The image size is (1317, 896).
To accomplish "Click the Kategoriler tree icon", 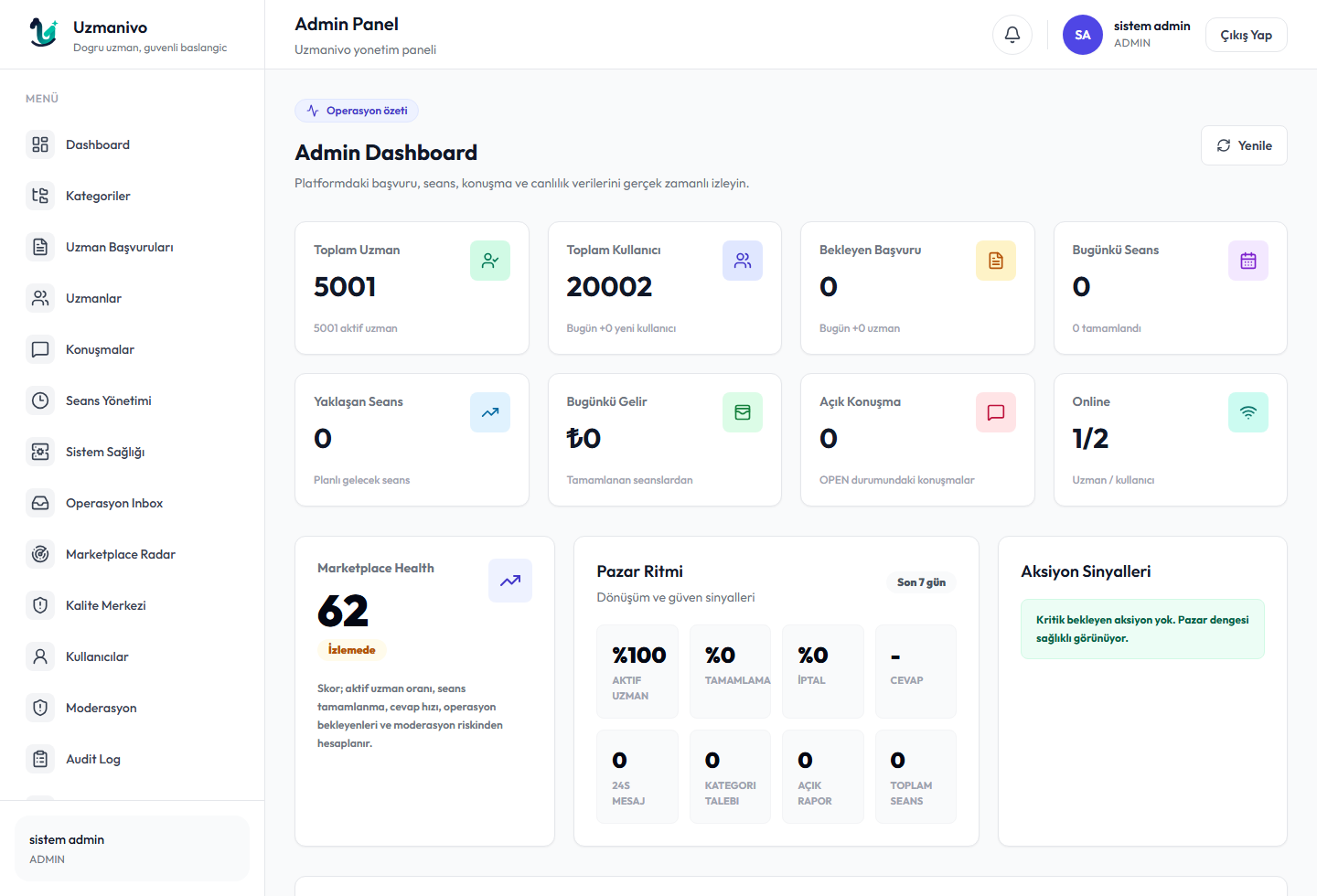I will click(40, 196).
